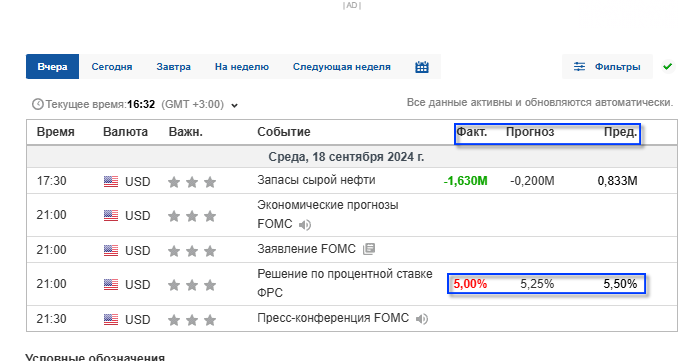The height and width of the screenshot is (361, 692).
Task: Switch to the Завтра tab
Action: click(x=173, y=67)
